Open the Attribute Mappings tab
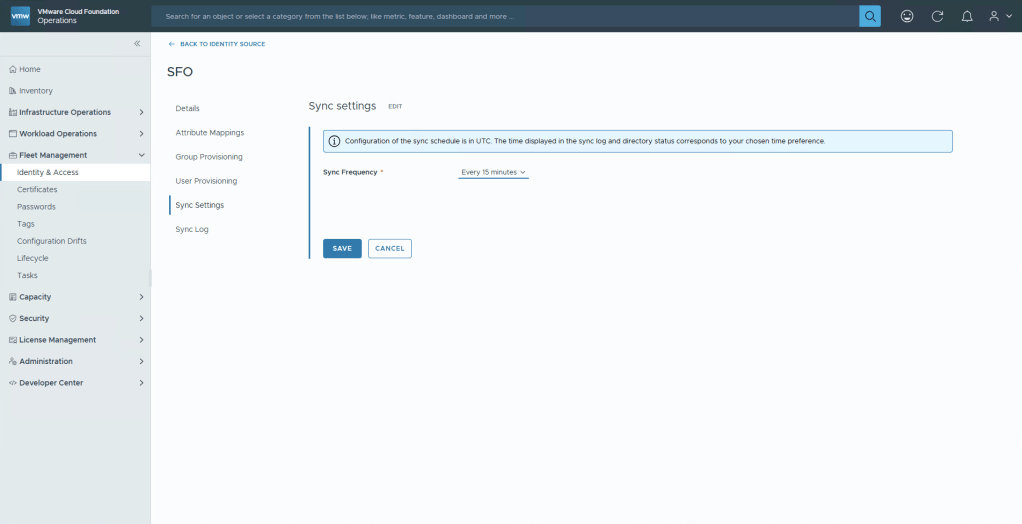 click(x=209, y=132)
